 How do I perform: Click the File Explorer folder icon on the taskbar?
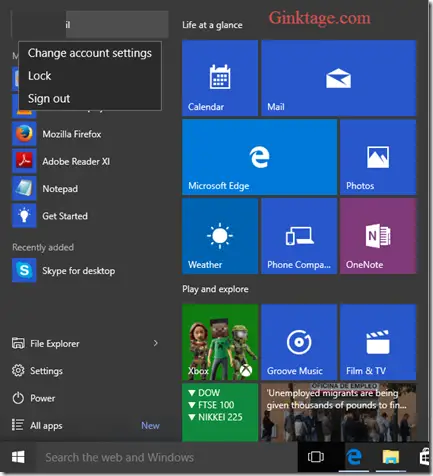[x=391, y=457]
